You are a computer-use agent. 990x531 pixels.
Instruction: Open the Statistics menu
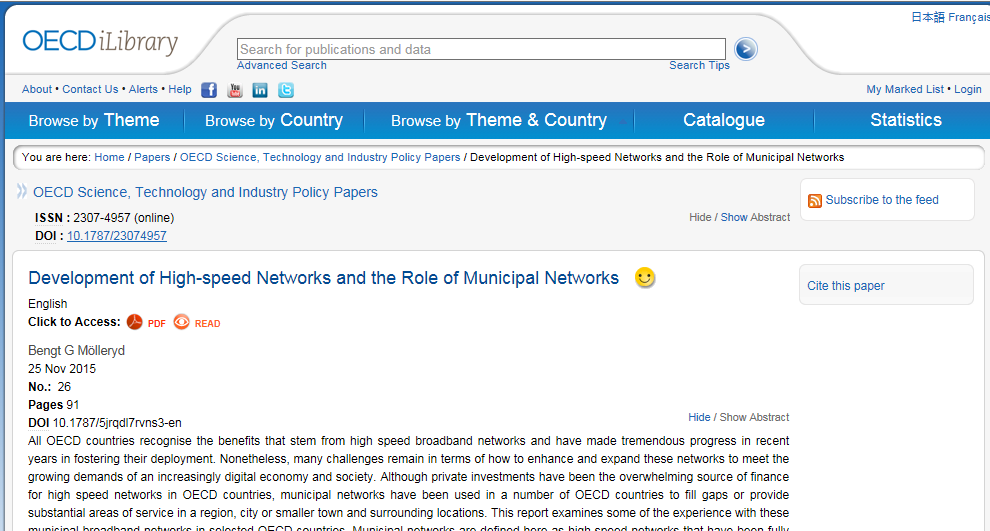(x=906, y=120)
